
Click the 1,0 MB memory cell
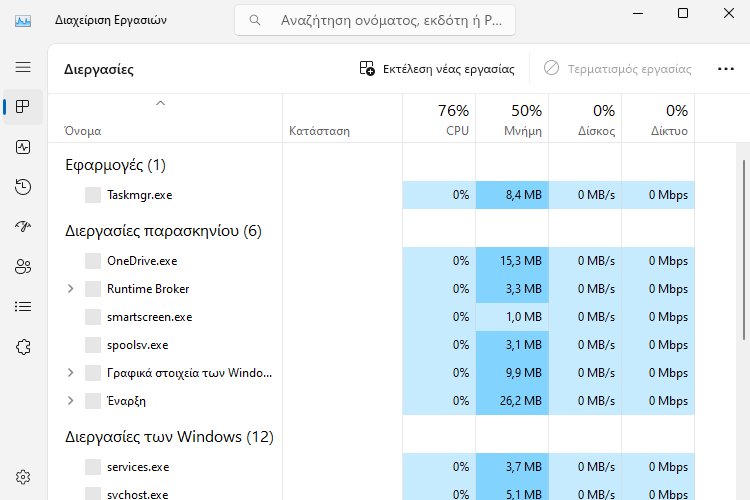pyautogui.click(x=512, y=317)
